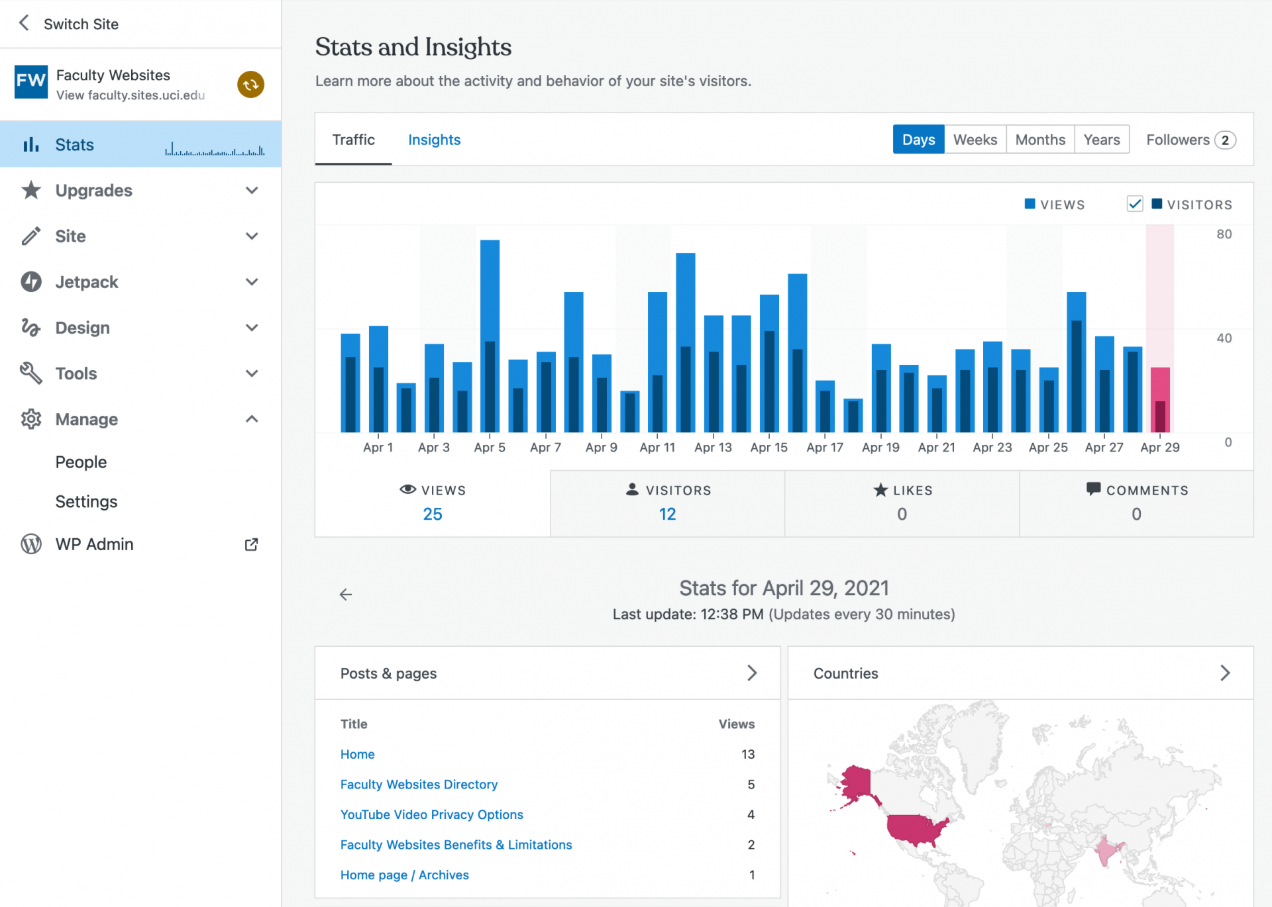Expand the Upgrades menu section
This screenshot has height=907, width=1272.
[x=252, y=190]
